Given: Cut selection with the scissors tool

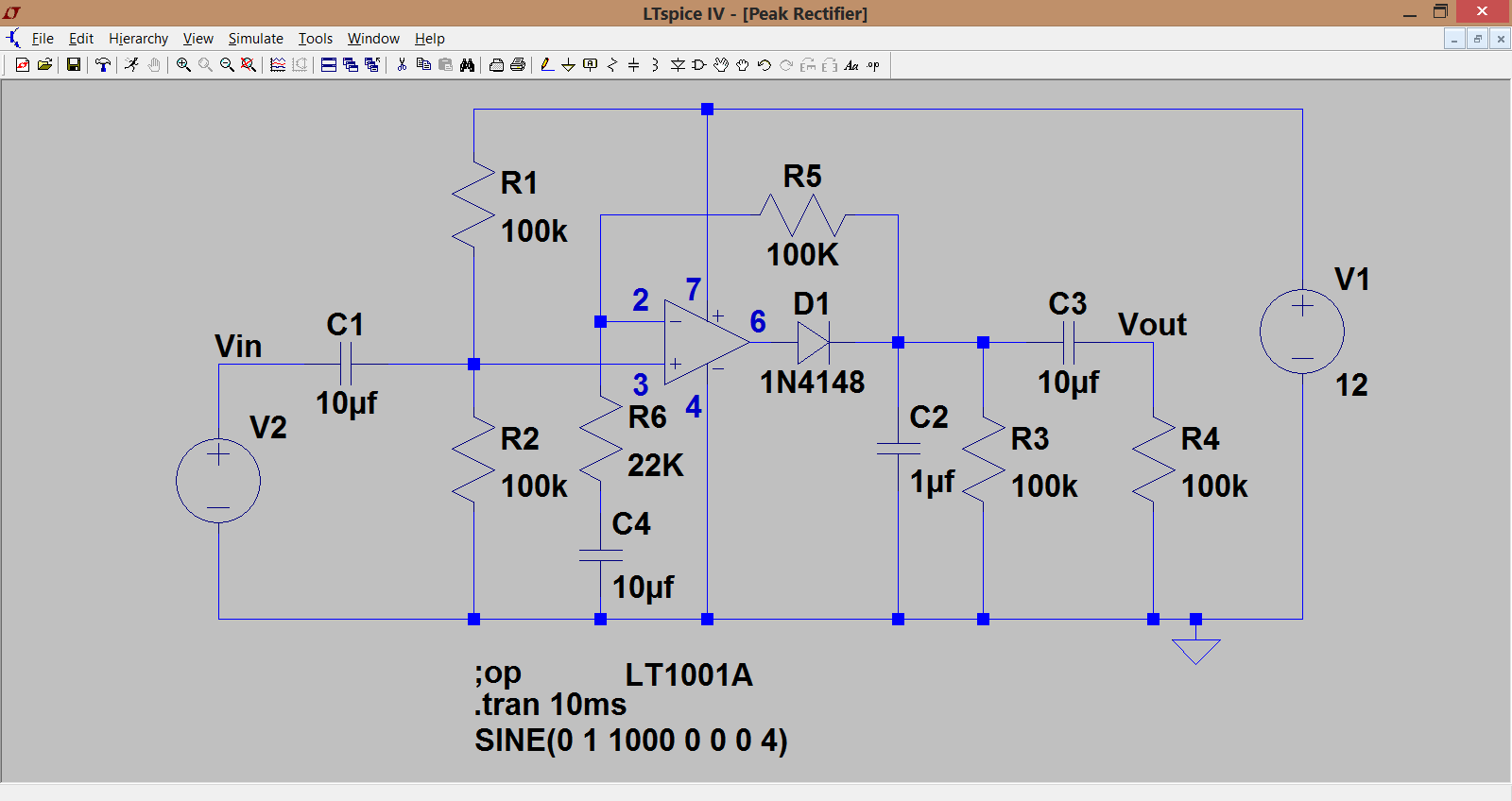Looking at the screenshot, I should coord(402,65).
